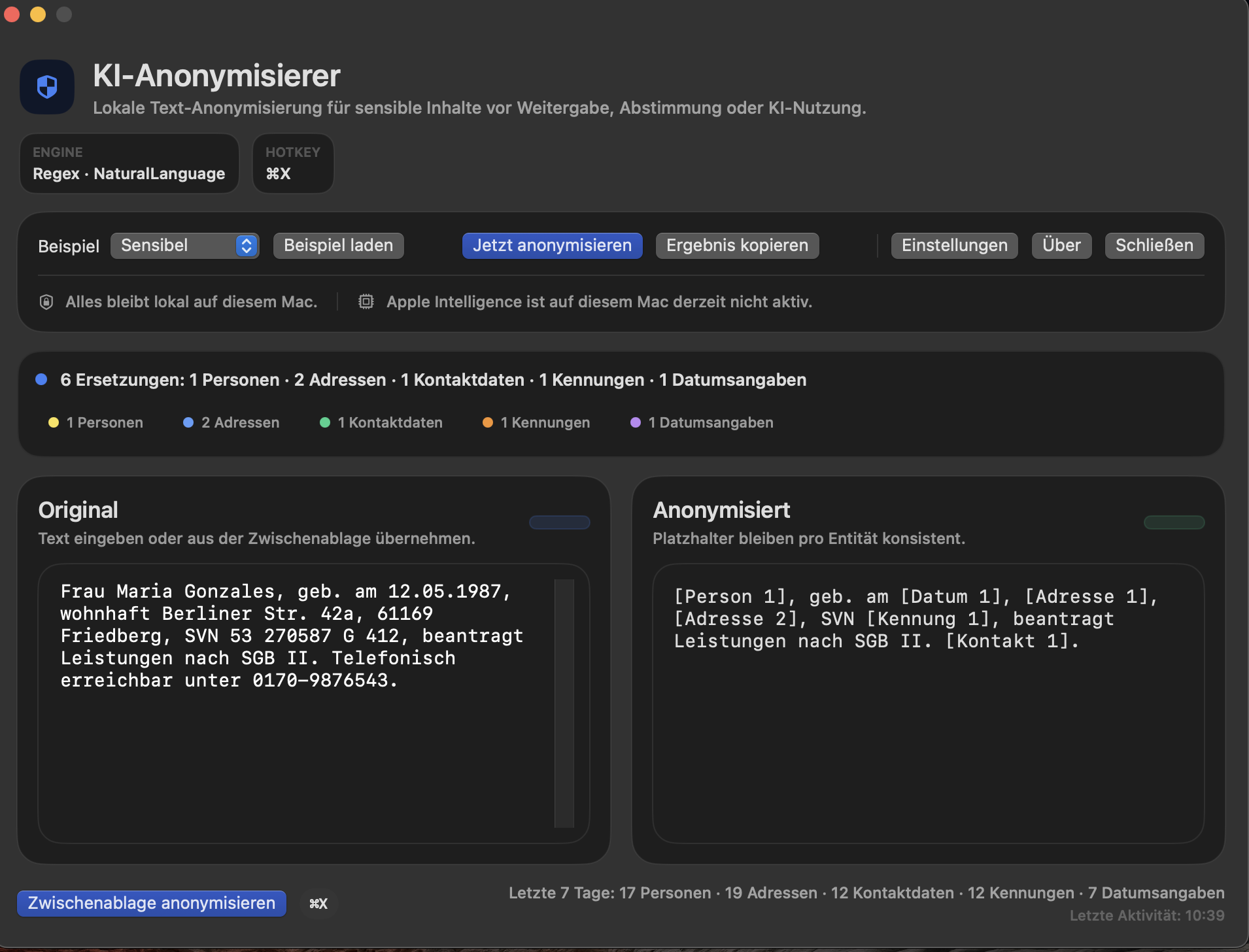
Task: Click inside the Original text input area
Action: pos(294,752)
